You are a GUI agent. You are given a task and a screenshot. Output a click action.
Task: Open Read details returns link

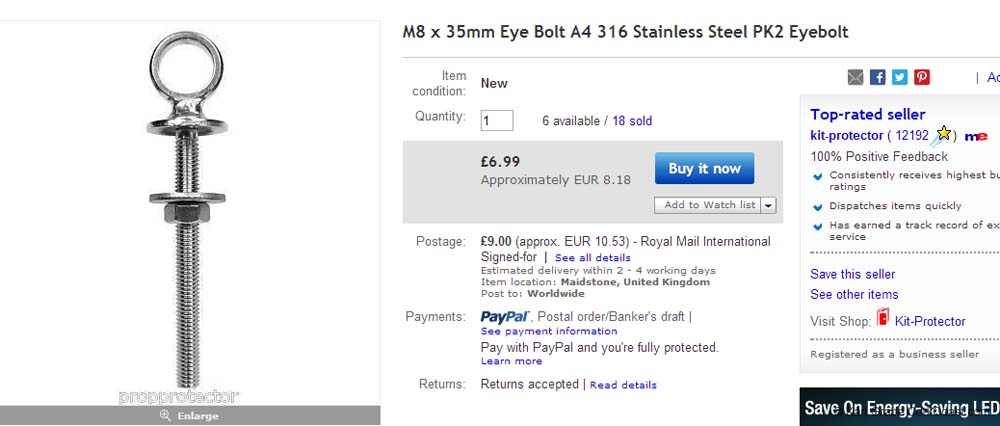(623, 385)
